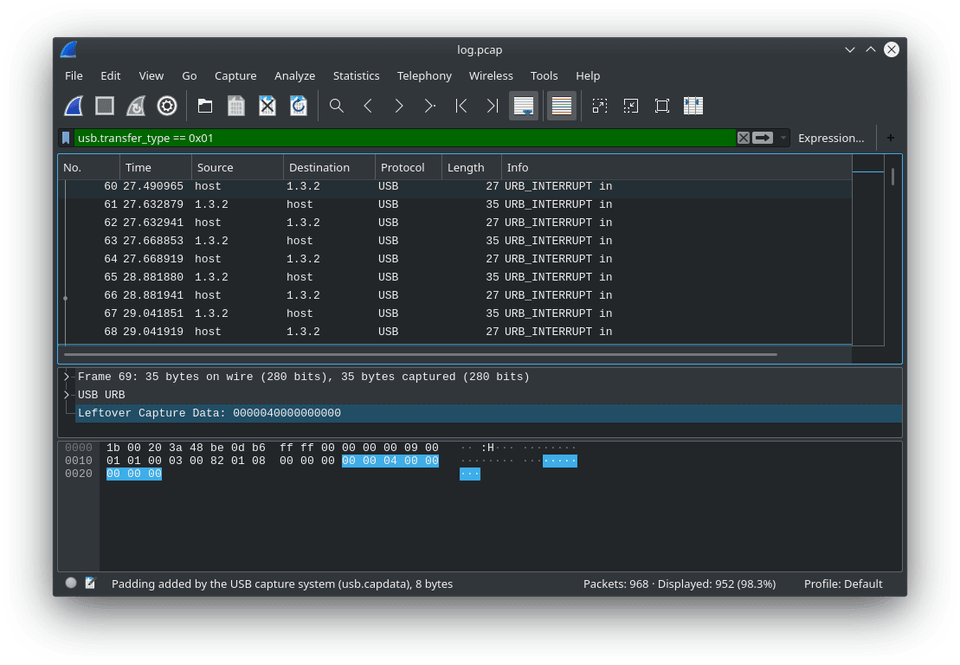The width and height of the screenshot is (960, 665).
Task: Click the packet list horizontal scrollbar
Action: pyautogui.click(x=421, y=354)
